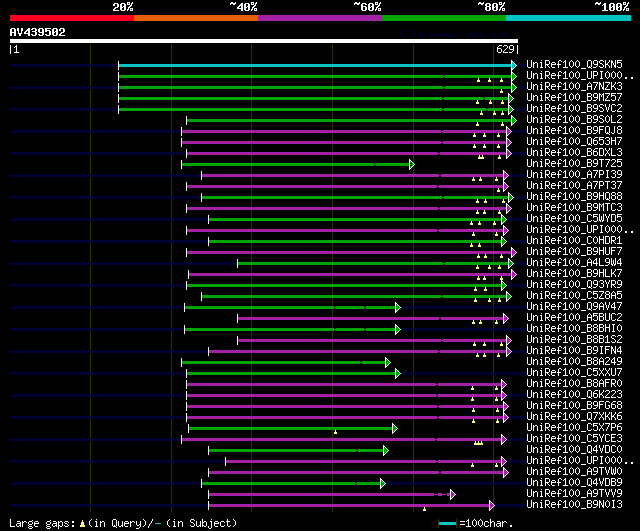Image resolution: width=640 pixels, height=531 pixels.
Task: Click the purple arrowhead ending the B9N0I3 alignment
Action: (x=492, y=506)
